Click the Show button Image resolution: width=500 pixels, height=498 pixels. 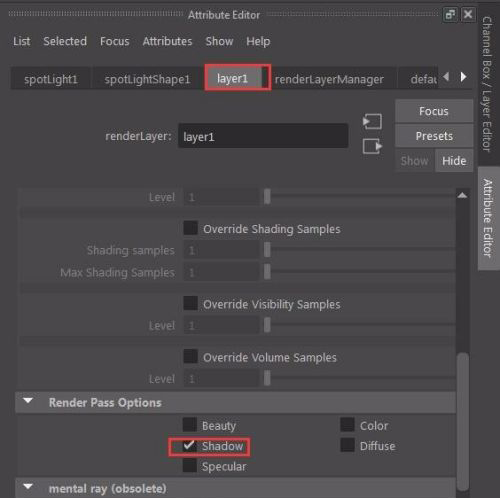414,161
